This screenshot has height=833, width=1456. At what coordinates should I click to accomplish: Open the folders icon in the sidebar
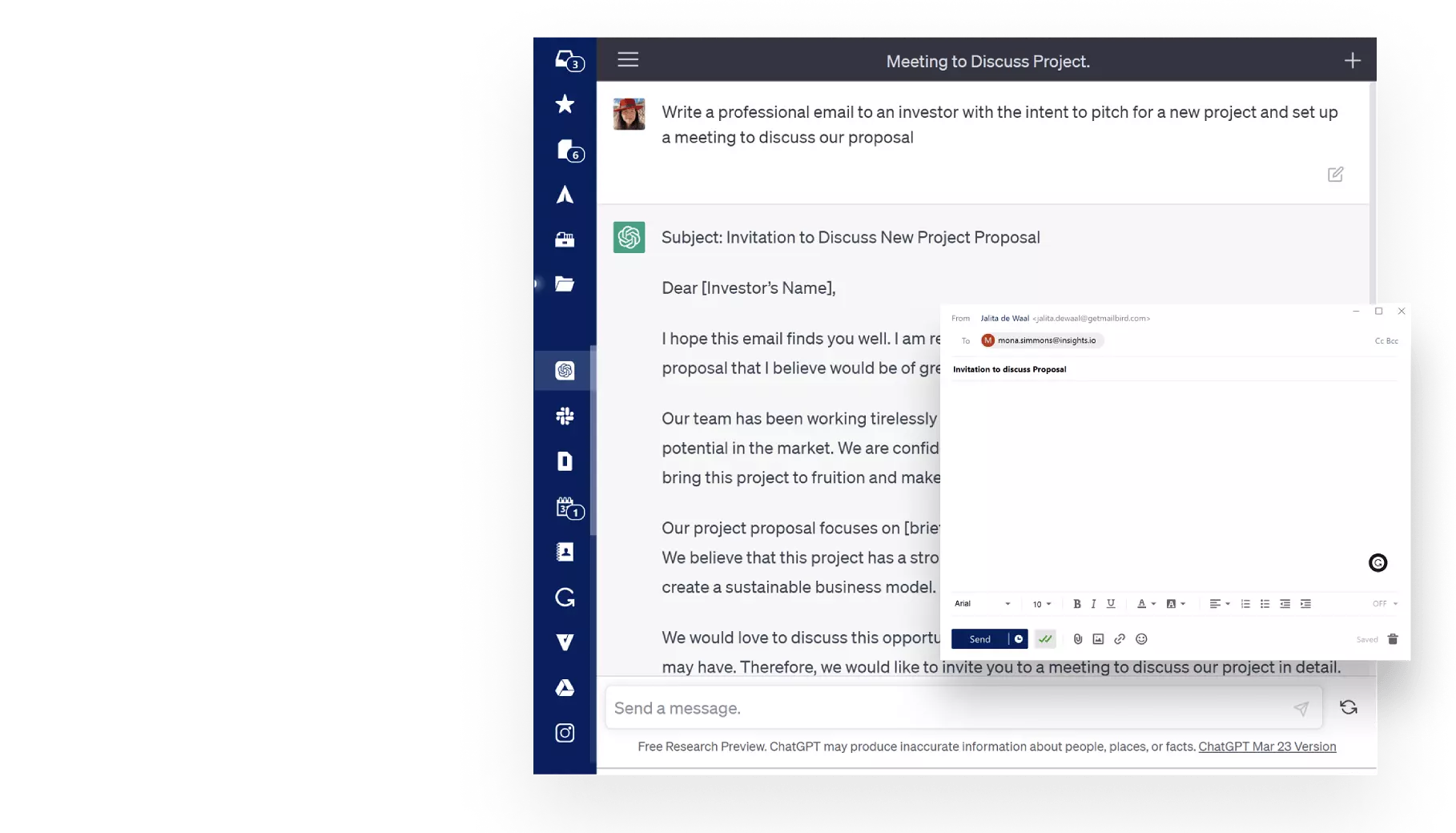point(565,284)
